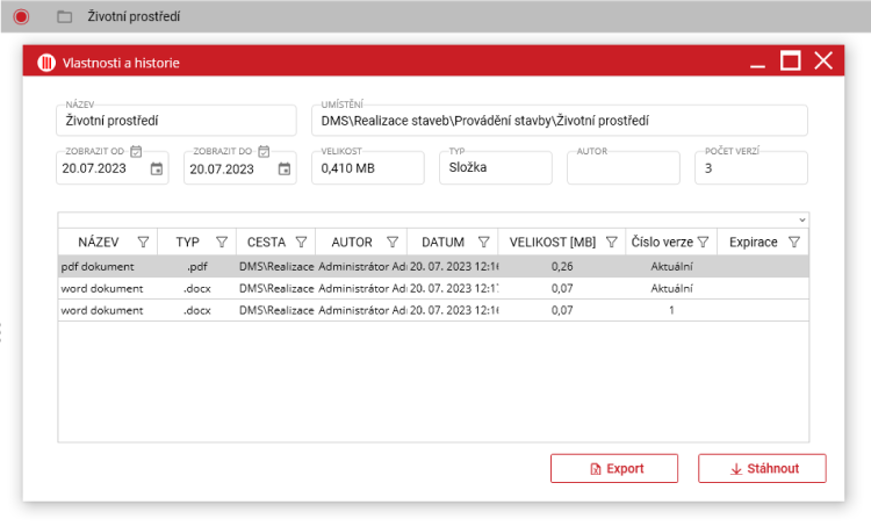The width and height of the screenshot is (871, 524).
Task: Click the filter icon in TYP column
Action: point(222,242)
